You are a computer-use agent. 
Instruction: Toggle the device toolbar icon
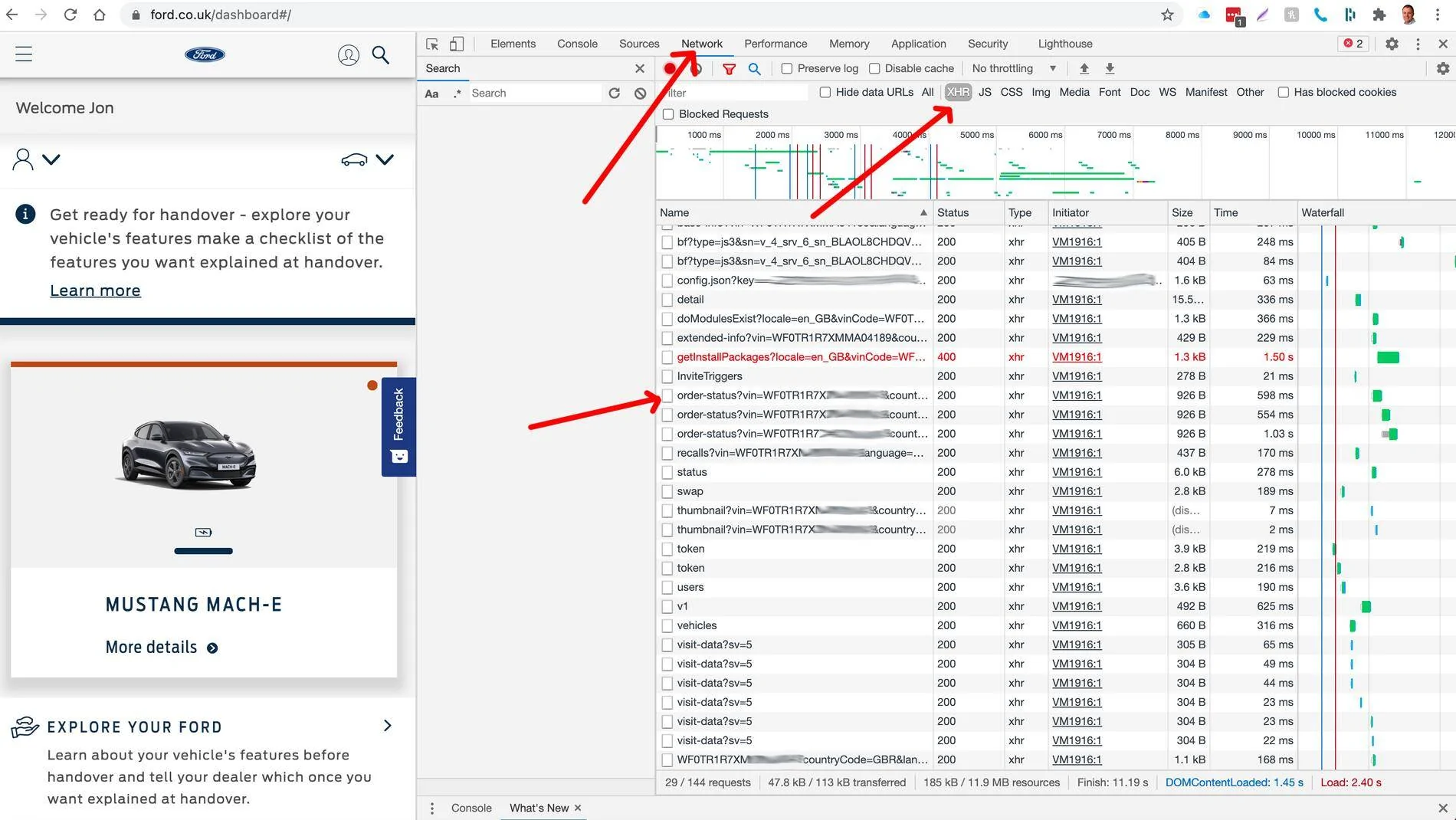point(457,44)
